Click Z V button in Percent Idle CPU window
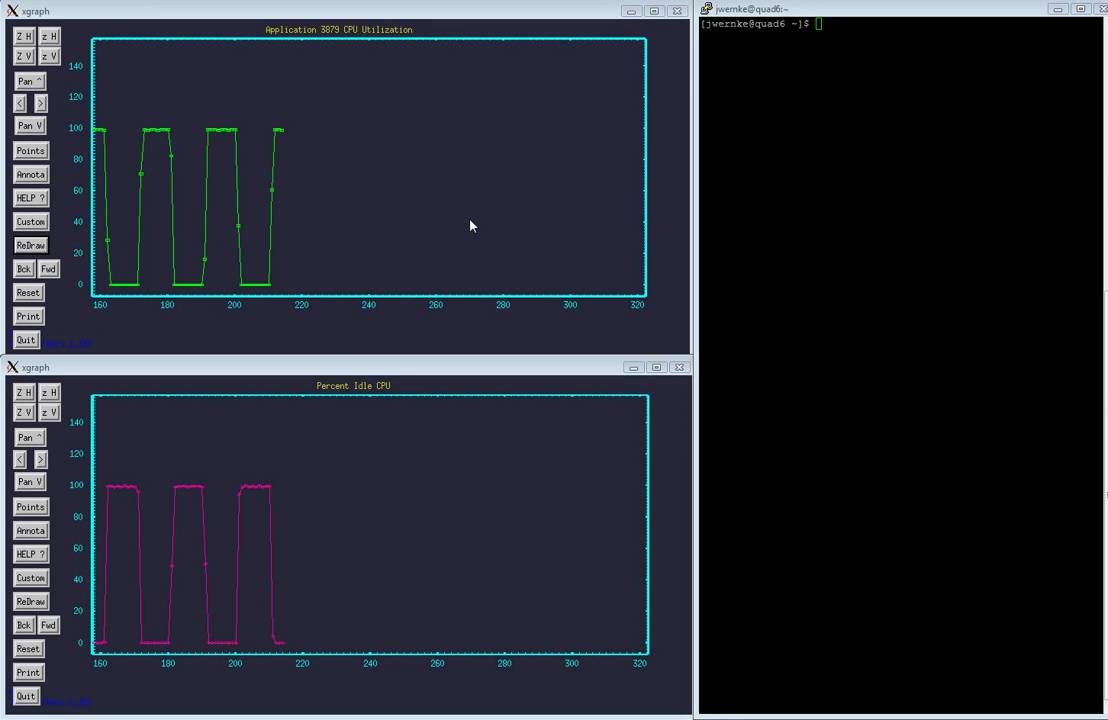1108x720 pixels. tap(24, 412)
